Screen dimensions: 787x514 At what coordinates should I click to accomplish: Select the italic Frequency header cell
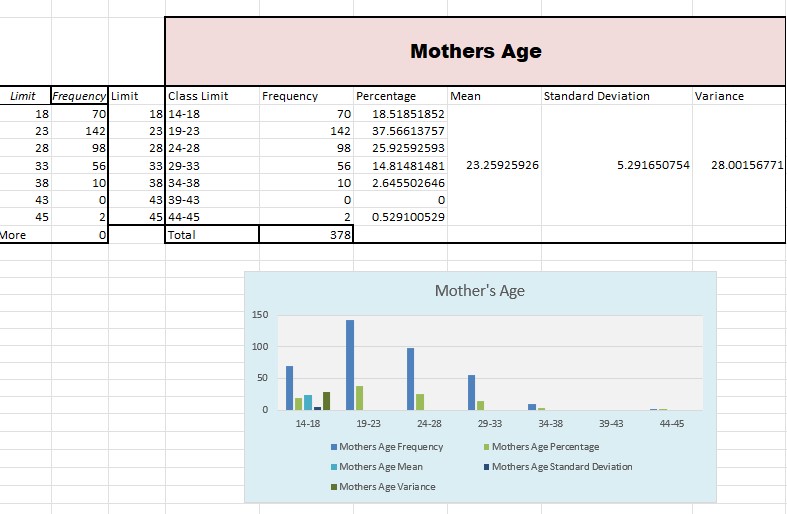click(79, 96)
